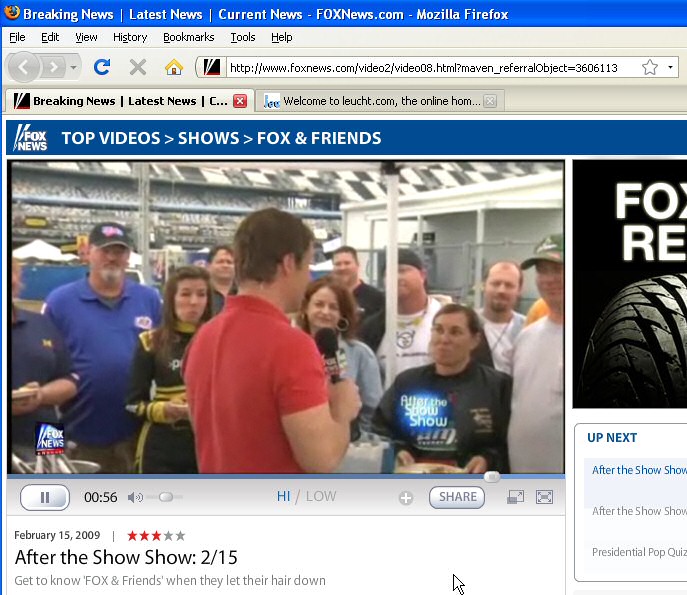Open the recent pages history dropdown arrow
The width and height of the screenshot is (687, 595).
(74, 67)
